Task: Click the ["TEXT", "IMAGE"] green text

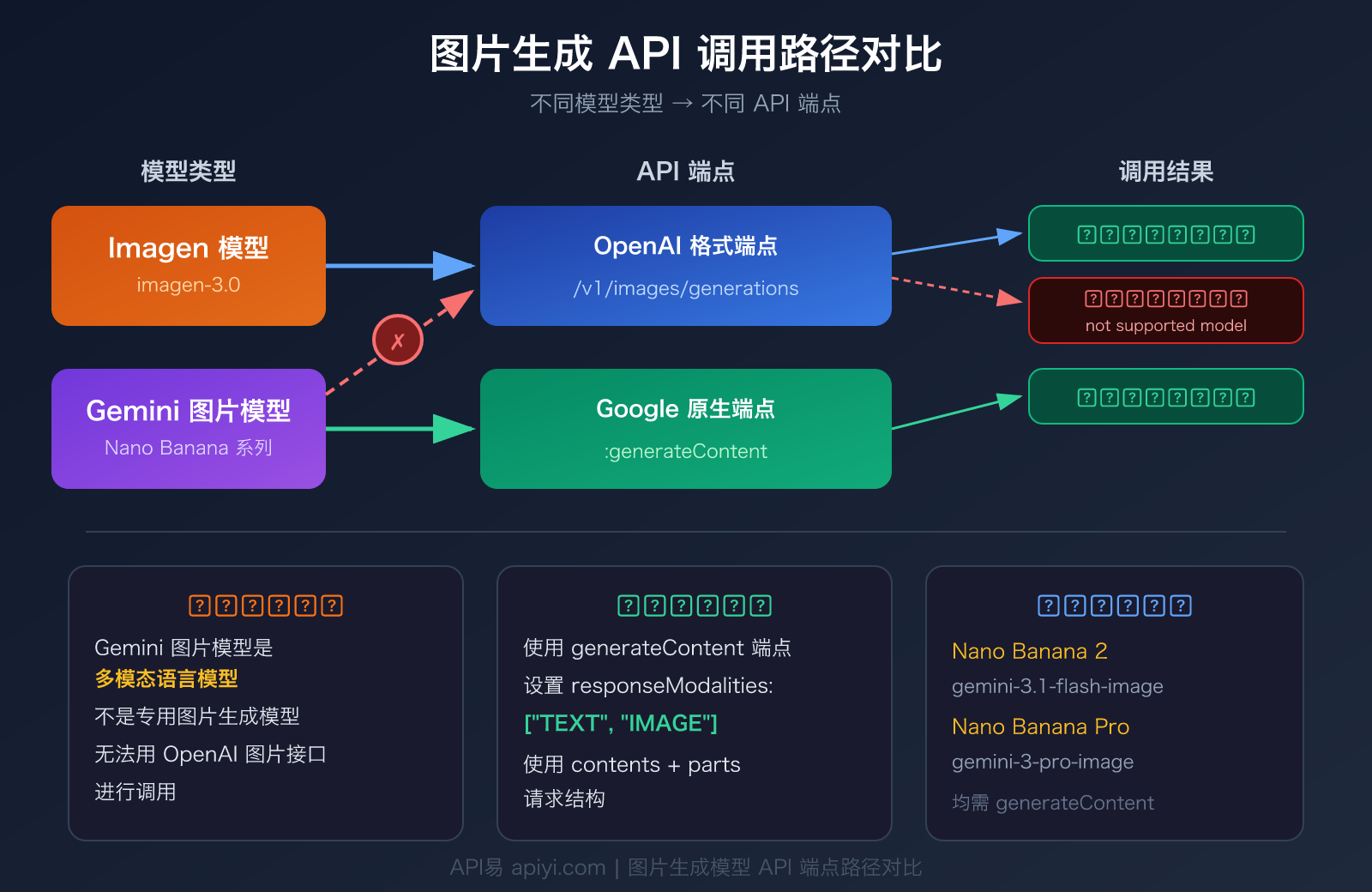Action: (x=619, y=723)
